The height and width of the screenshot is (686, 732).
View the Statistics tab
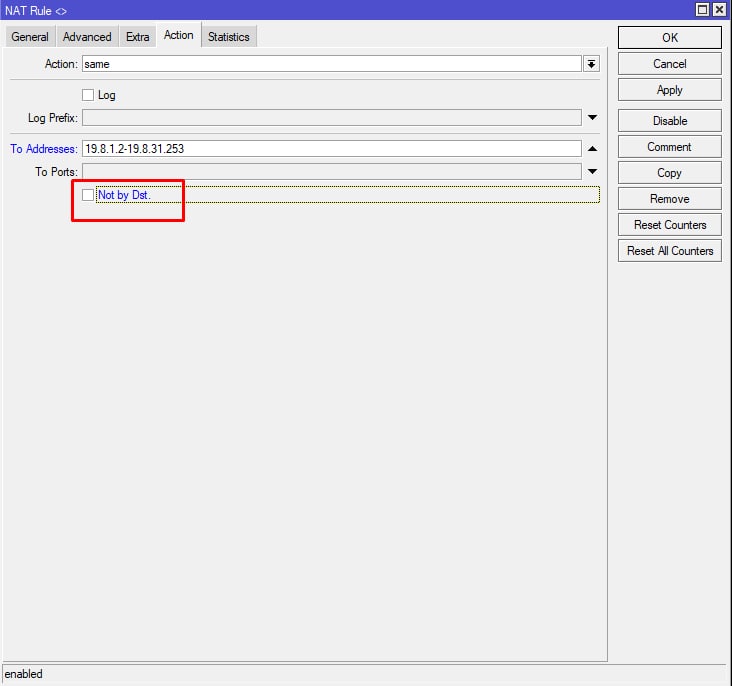pyautogui.click(x=229, y=37)
